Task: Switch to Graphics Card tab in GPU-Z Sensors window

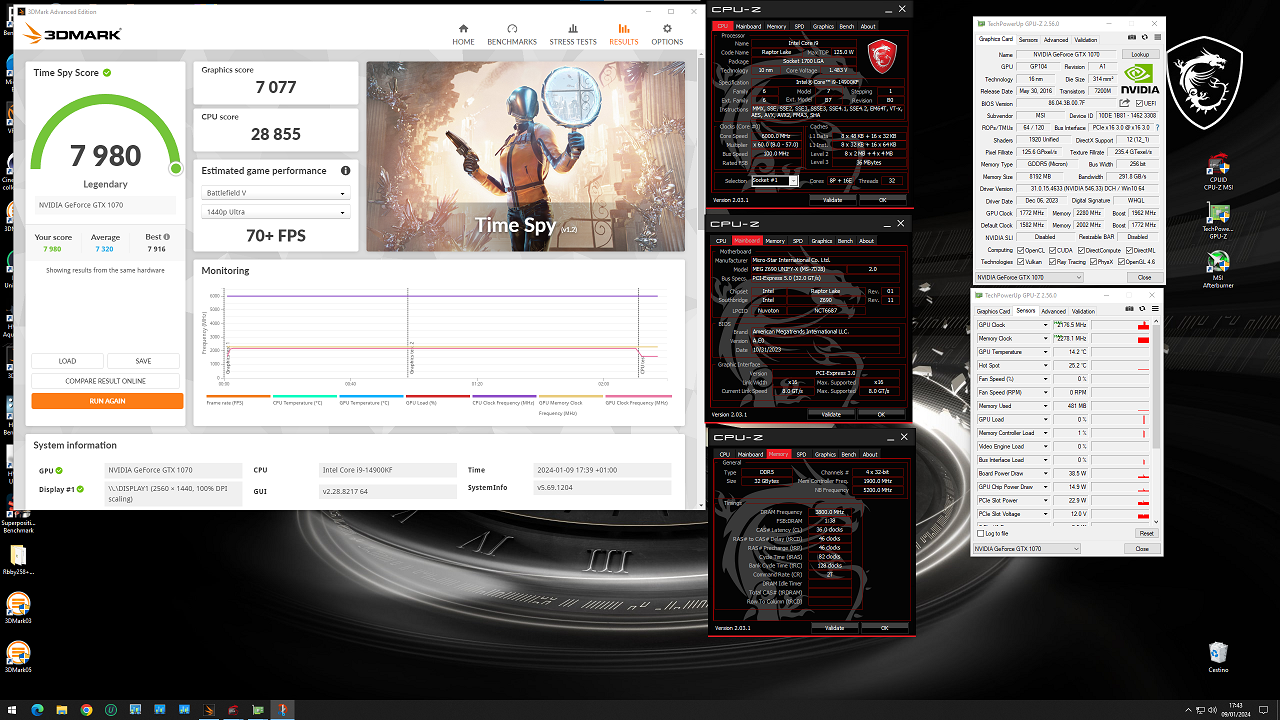Action: tap(994, 311)
